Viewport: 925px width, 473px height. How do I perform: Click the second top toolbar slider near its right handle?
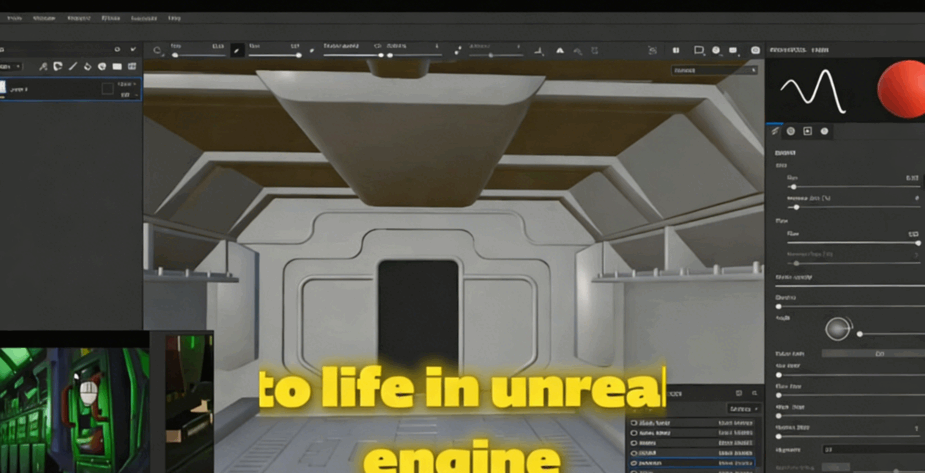point(298,55)
